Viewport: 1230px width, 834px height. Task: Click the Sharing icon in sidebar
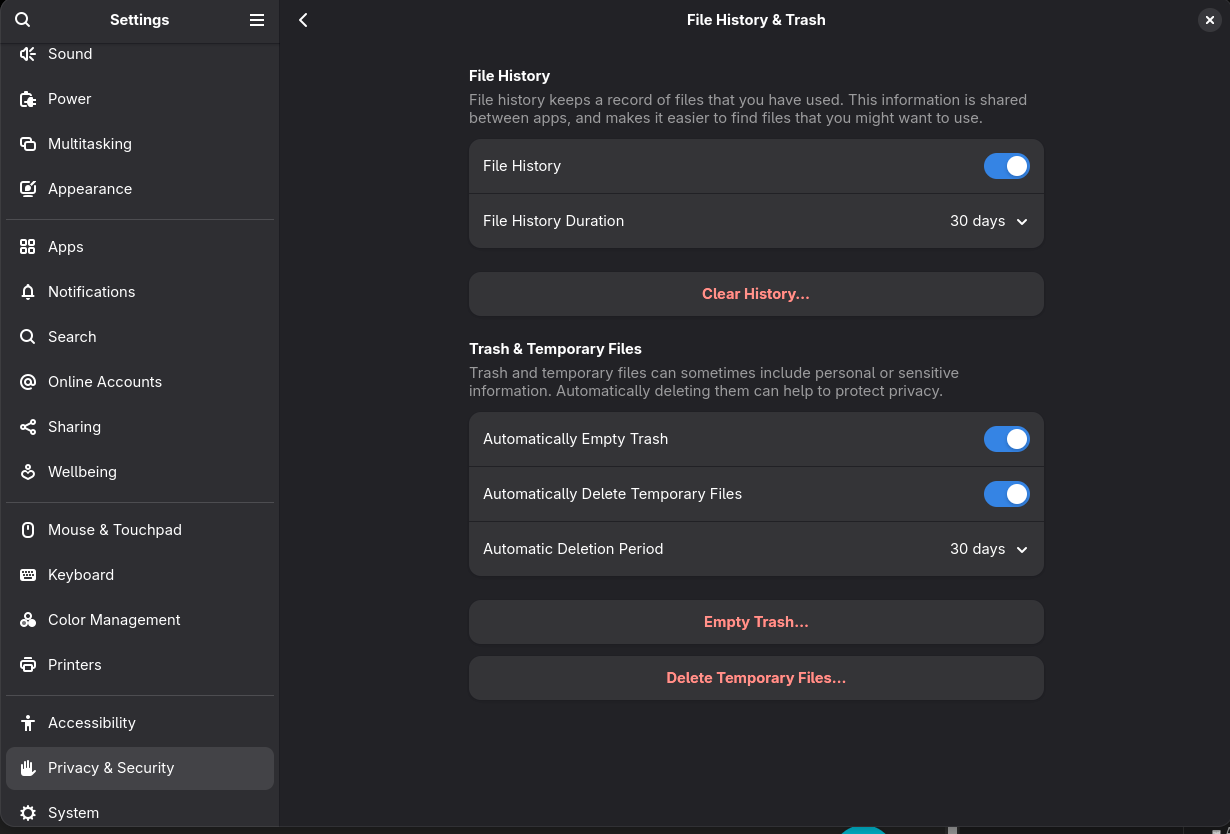tap(28, 427)
